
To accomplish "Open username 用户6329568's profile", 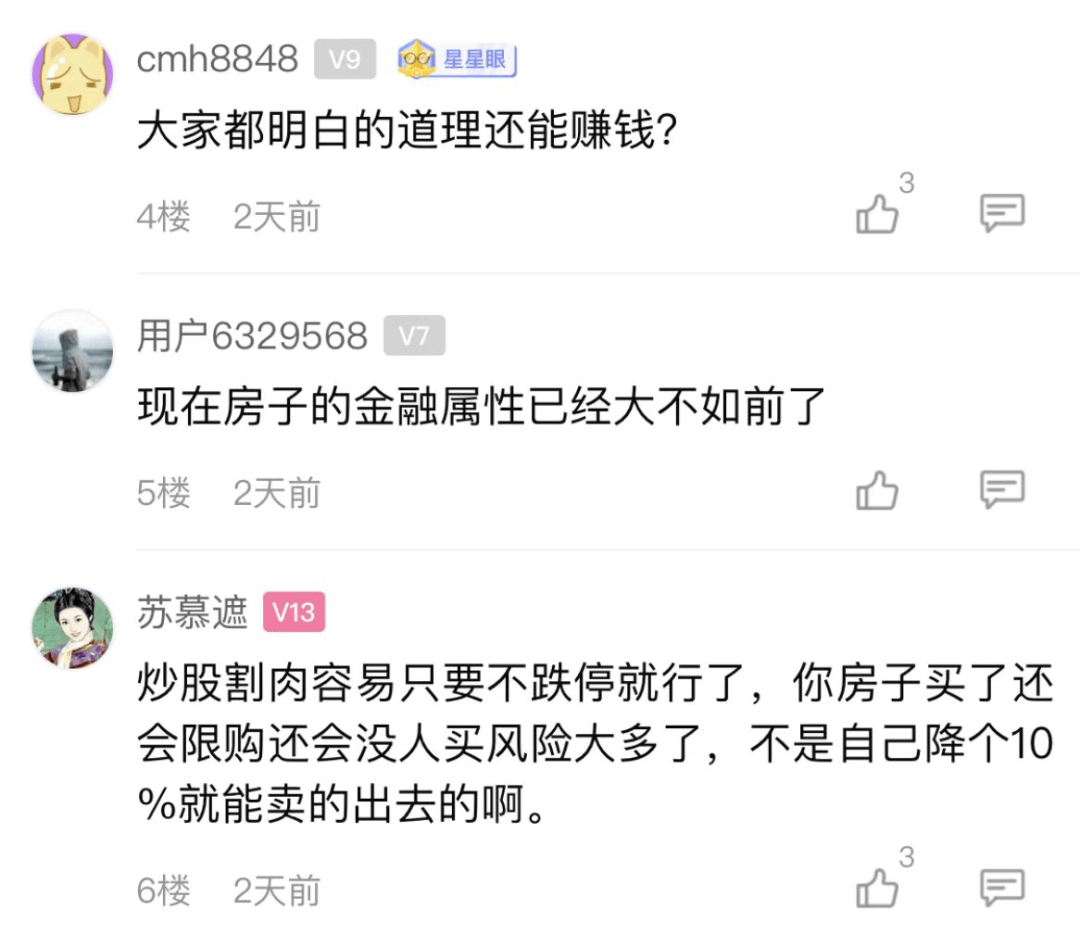I will tap(252, 337).
